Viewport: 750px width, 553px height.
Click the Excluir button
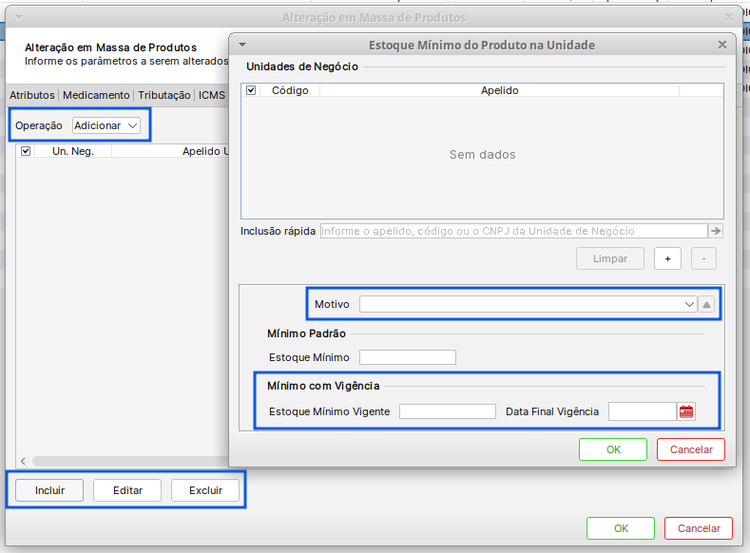point(206,491)
